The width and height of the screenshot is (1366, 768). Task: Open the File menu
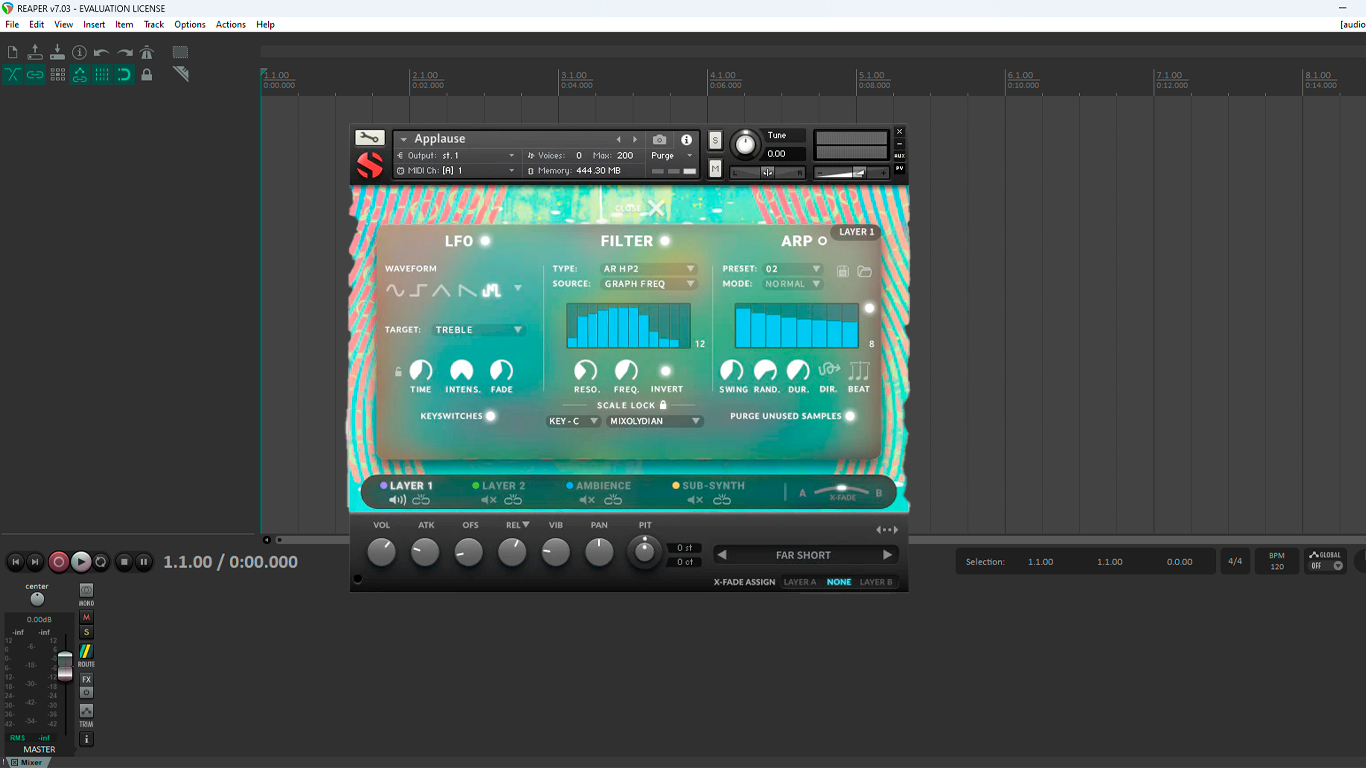[x=12, y=24]
